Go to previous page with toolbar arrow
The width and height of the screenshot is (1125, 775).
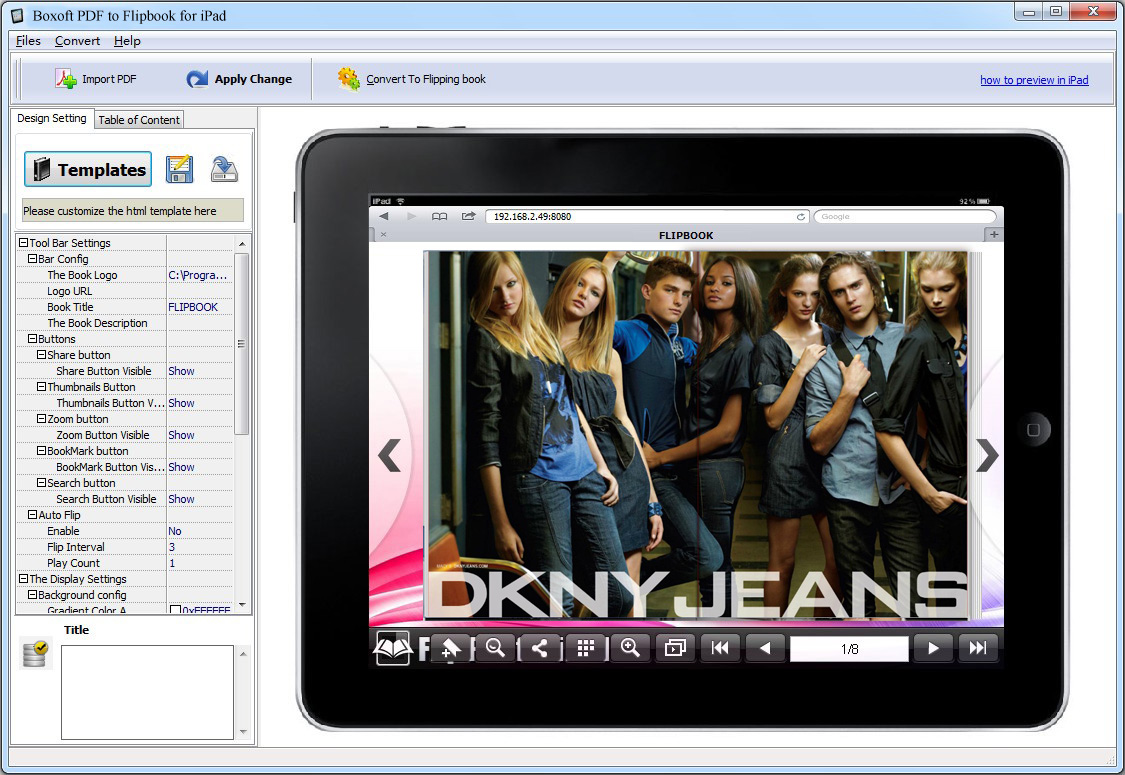pyautogui.click(x=765, y=649)
